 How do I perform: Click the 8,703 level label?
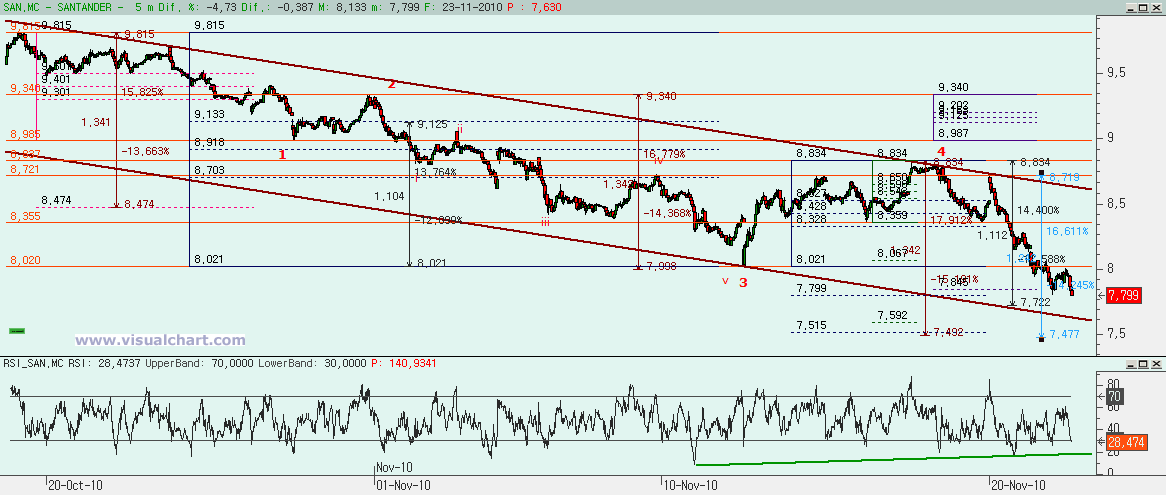208,171
